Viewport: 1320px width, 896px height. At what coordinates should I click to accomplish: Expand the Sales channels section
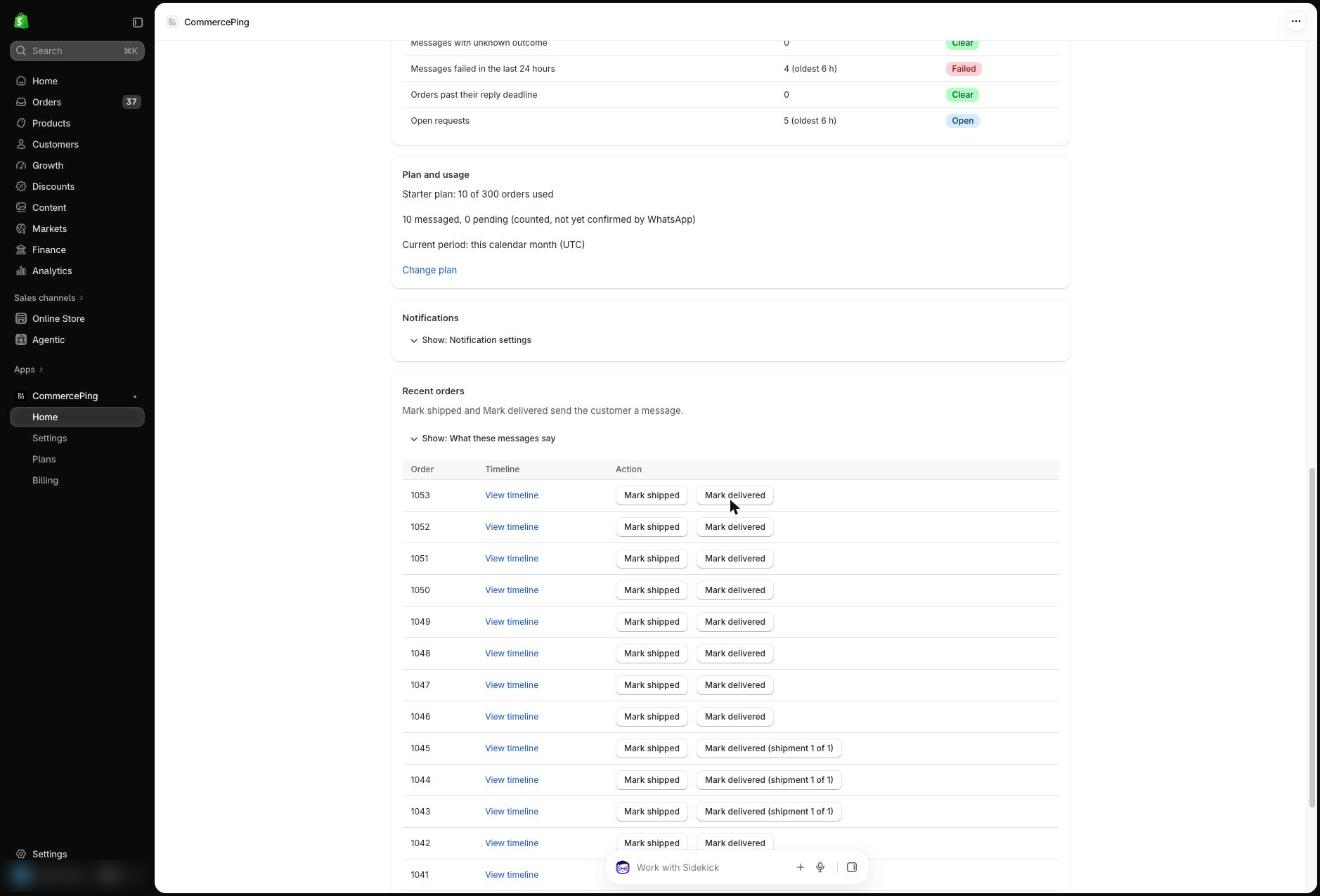pos(49,298)
